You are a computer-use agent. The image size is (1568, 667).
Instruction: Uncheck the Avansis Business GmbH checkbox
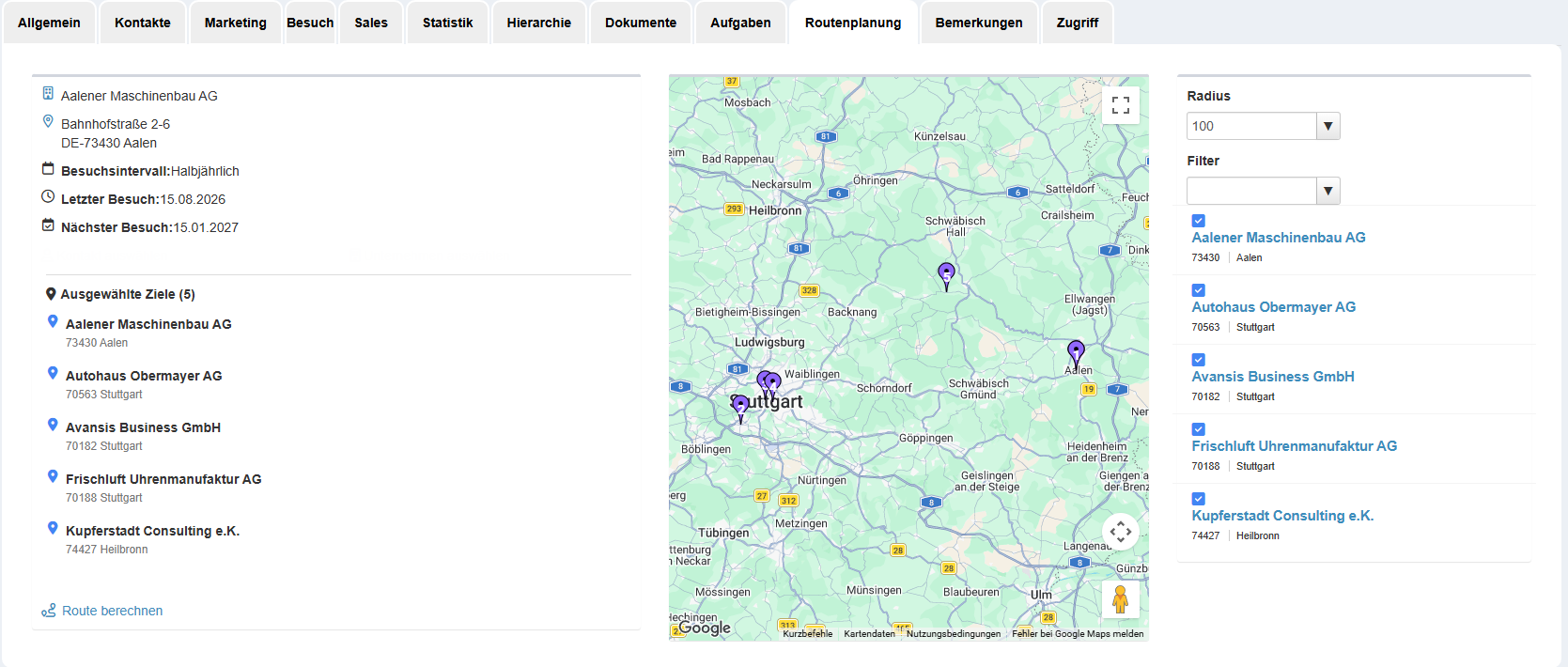(1198, 360)
